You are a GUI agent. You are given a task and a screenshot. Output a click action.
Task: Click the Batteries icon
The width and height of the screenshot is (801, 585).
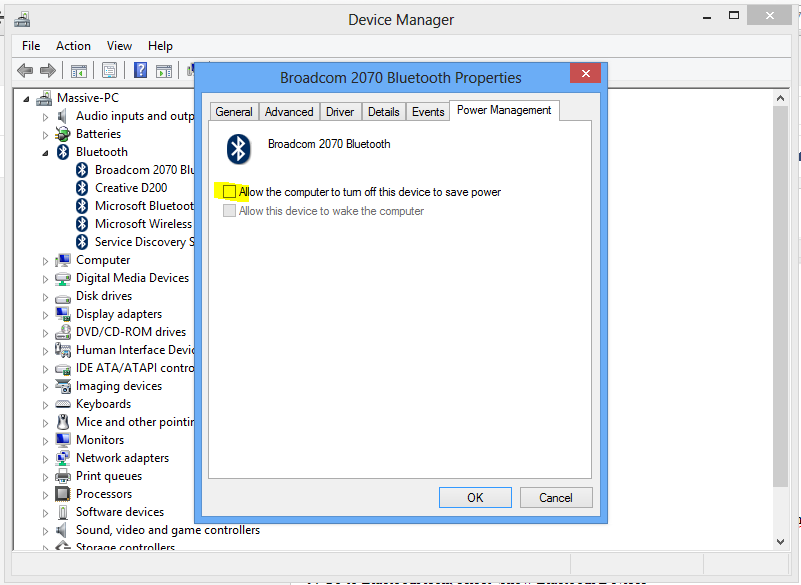[62, 134]
